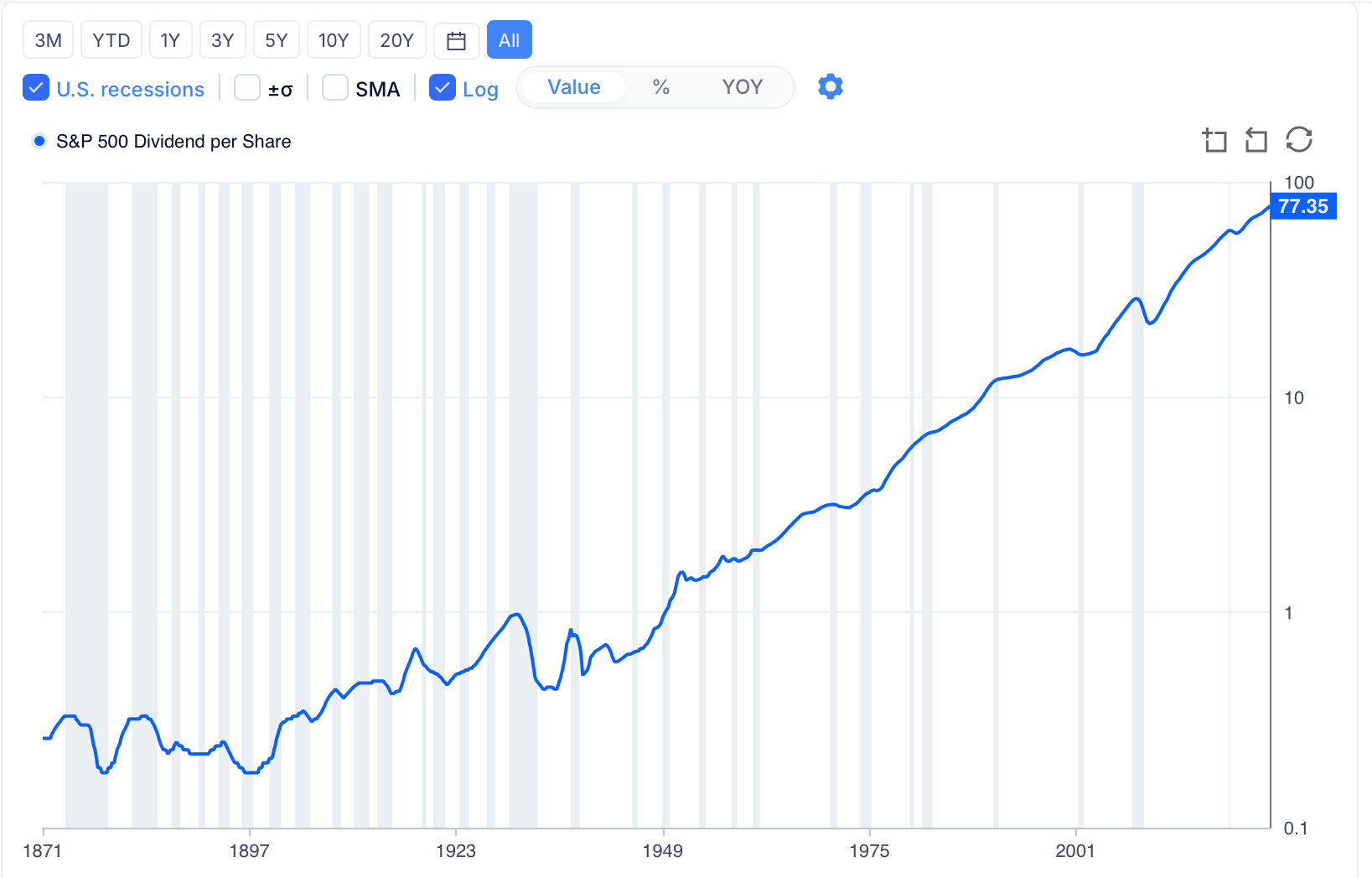Choose the 5Y time range
The image size is (1372, 878).
pyautogui.click(x=276, y=40)
